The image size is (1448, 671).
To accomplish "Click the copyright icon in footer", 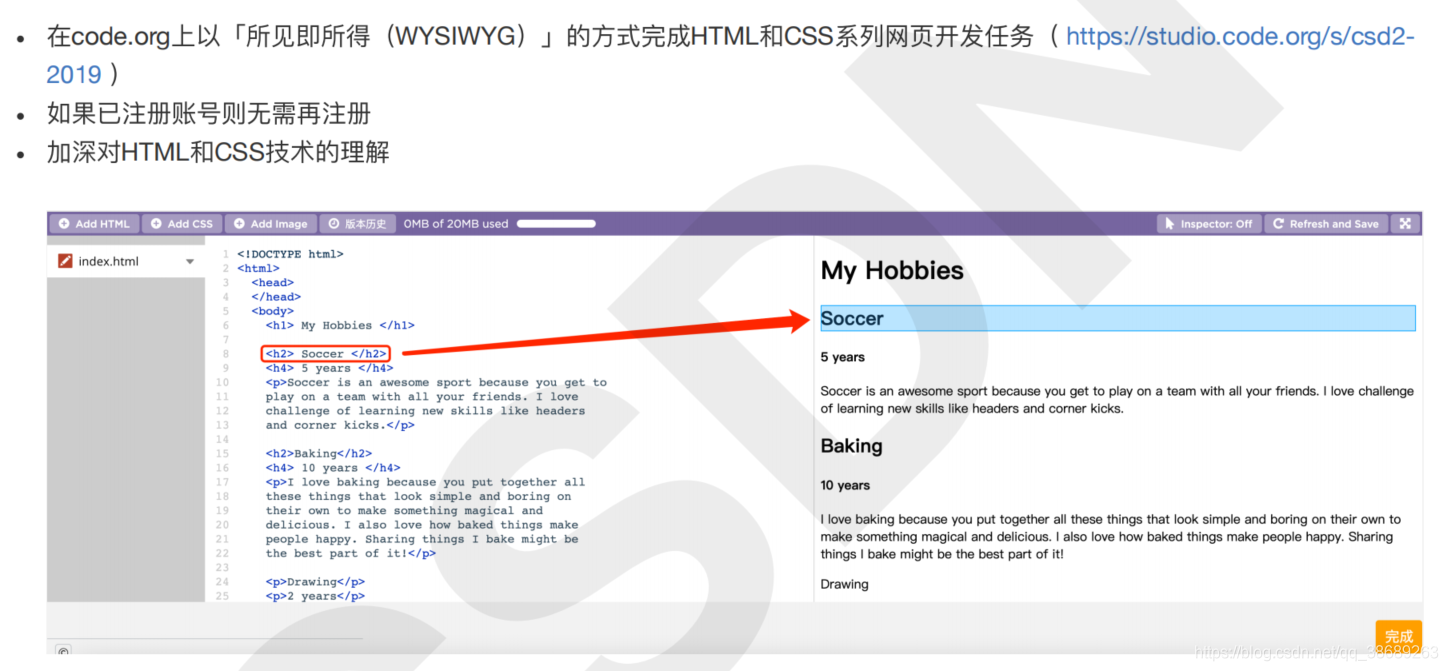I will pyautogui.click(x=63, y=652).
